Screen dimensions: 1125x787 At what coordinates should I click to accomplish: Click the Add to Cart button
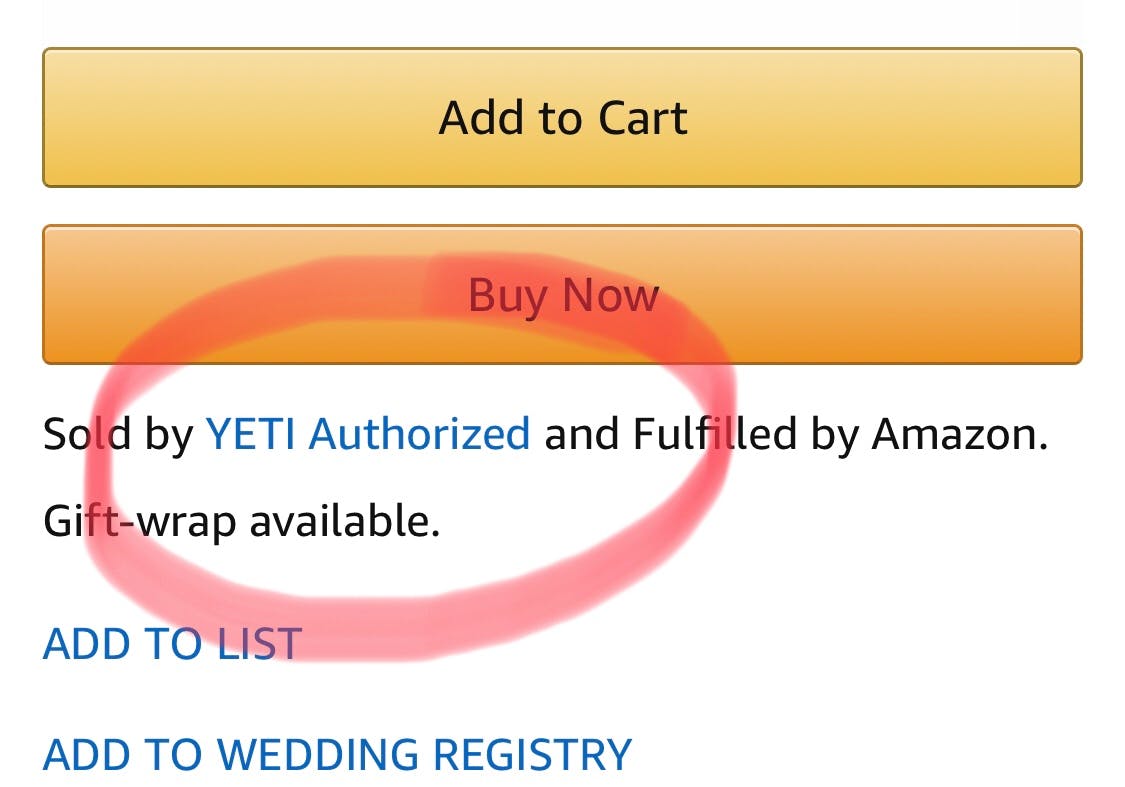point(562,117)
